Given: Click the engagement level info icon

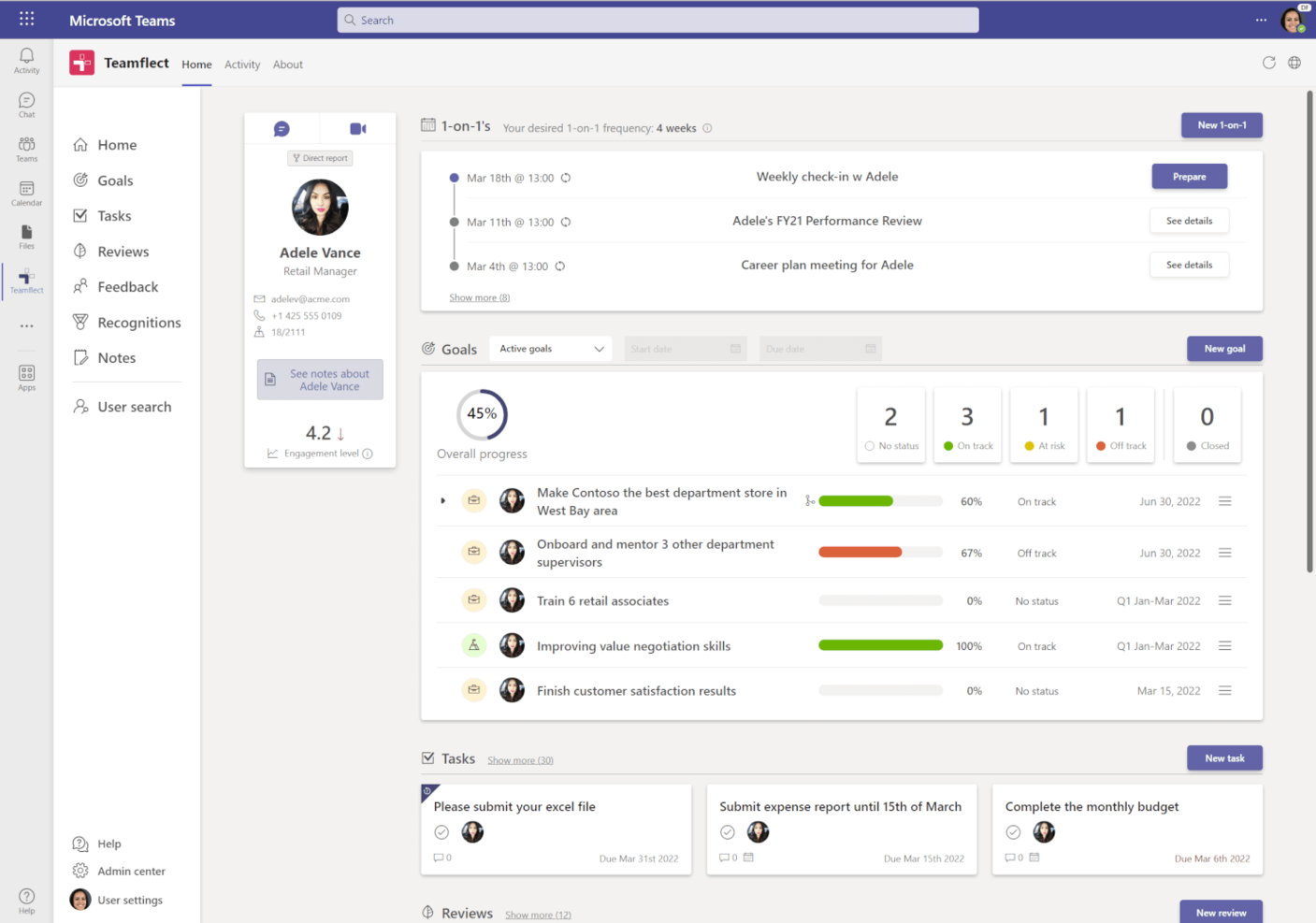Looking at the screenshot, I should coord(368,454).
